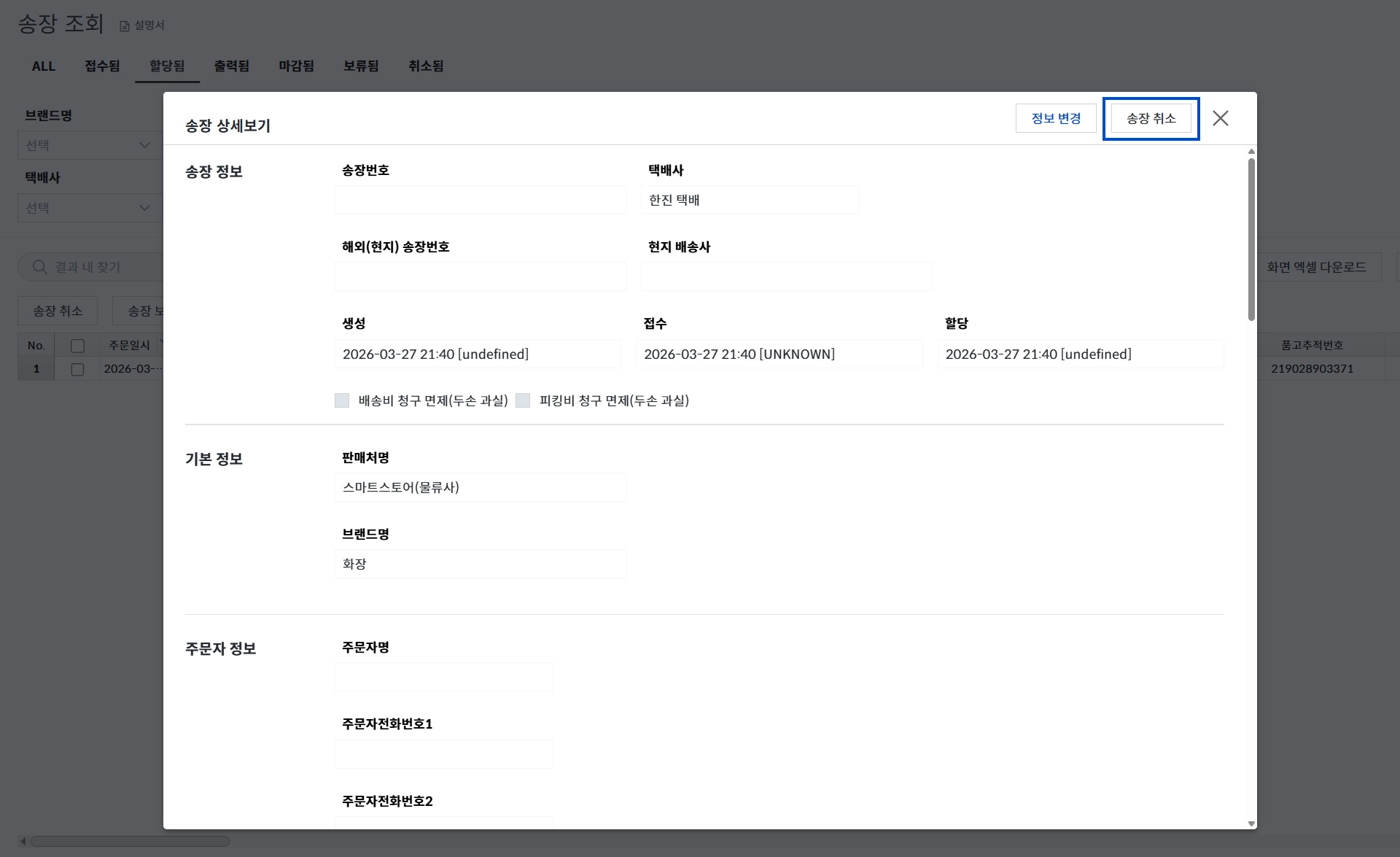Check 배송비 청구 면제(두손 과실) checkbox
This screenshot has height=857, width=1400.
[x=342, y=400]
